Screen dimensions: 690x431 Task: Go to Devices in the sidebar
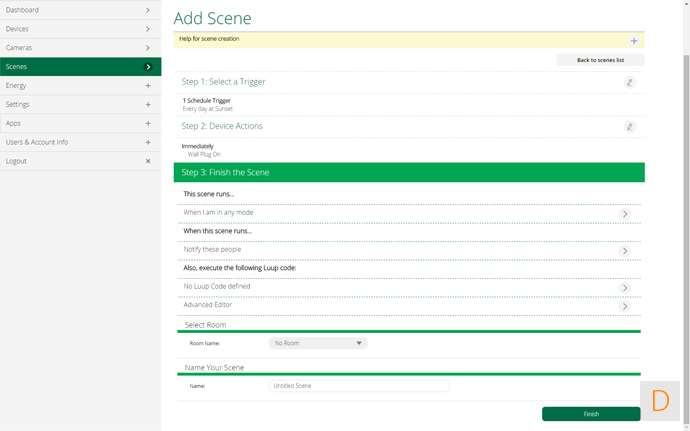click(80, 29)
